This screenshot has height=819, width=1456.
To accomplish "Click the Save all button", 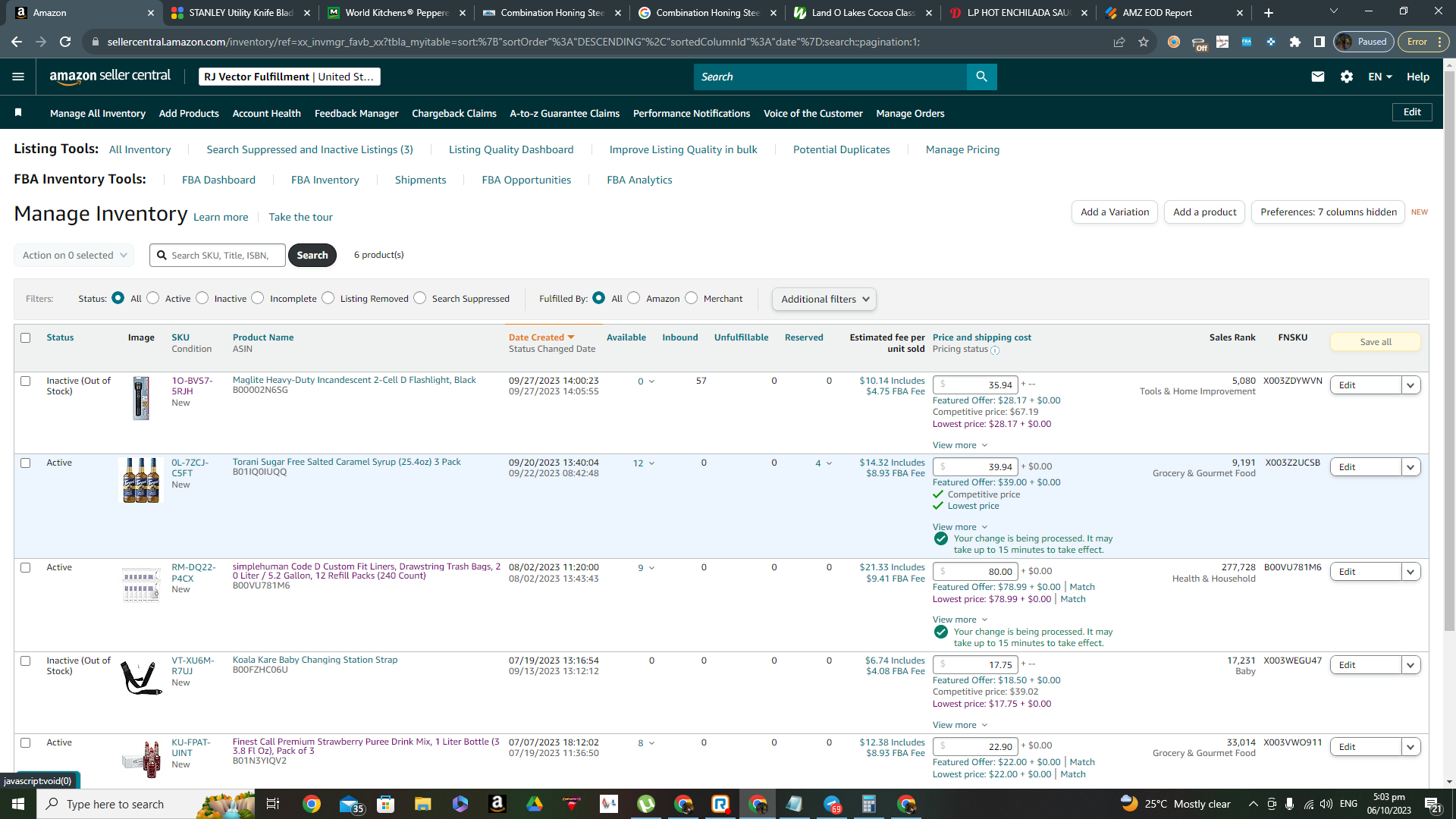I will click(1375, 342).
